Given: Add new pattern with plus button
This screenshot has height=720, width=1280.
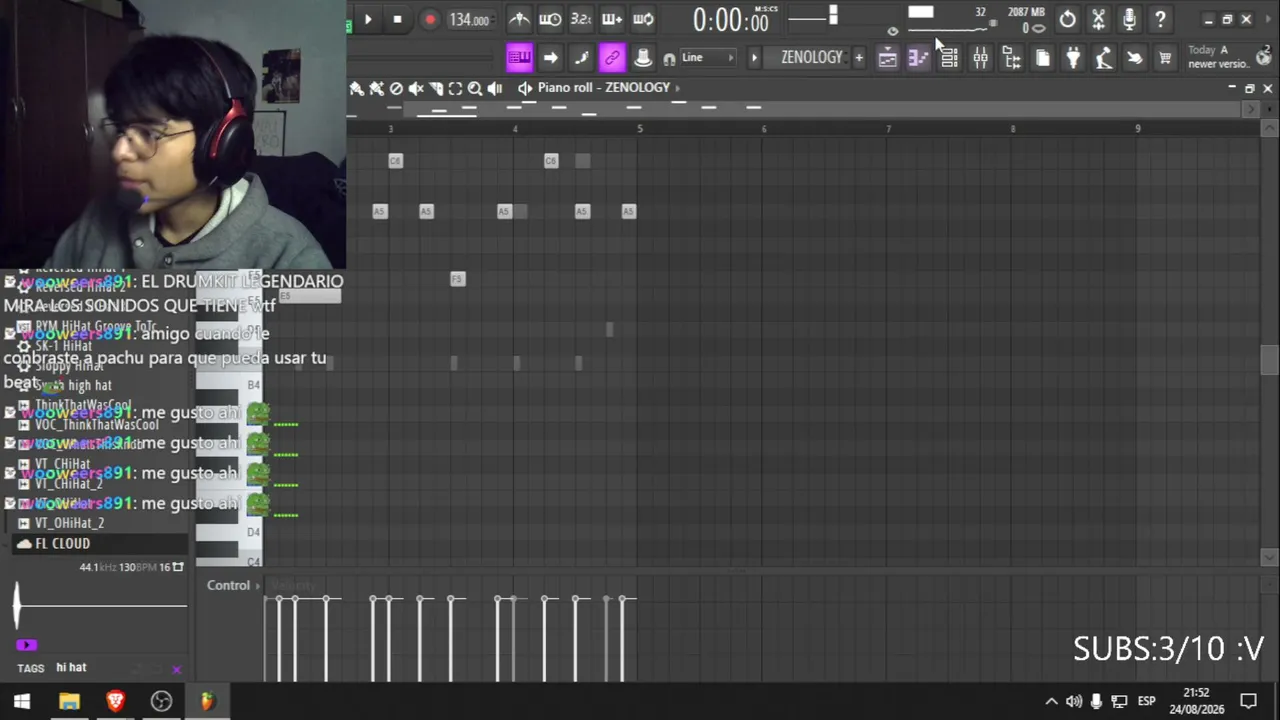Looking at the screenshot, I should pyautogui.click(x=858, y=58).
